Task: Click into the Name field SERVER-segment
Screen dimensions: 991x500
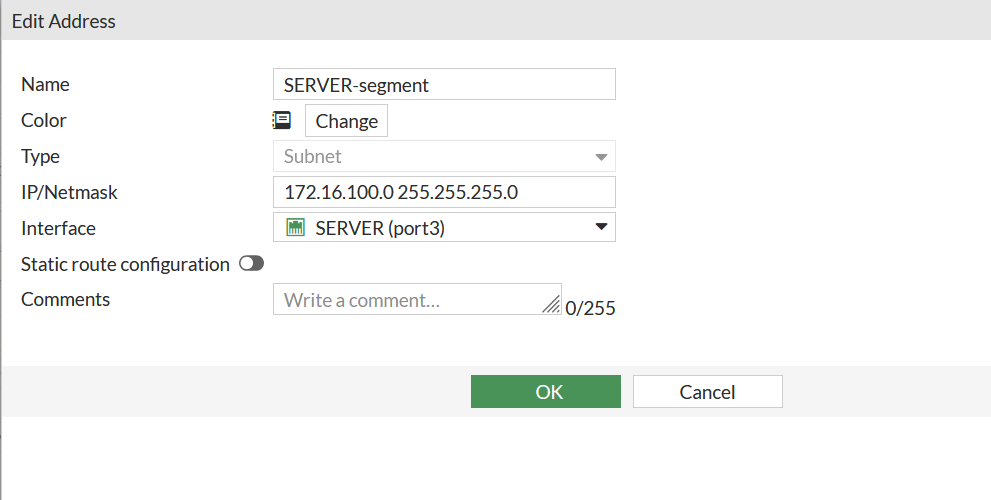Action: click(x=443, y=85)
